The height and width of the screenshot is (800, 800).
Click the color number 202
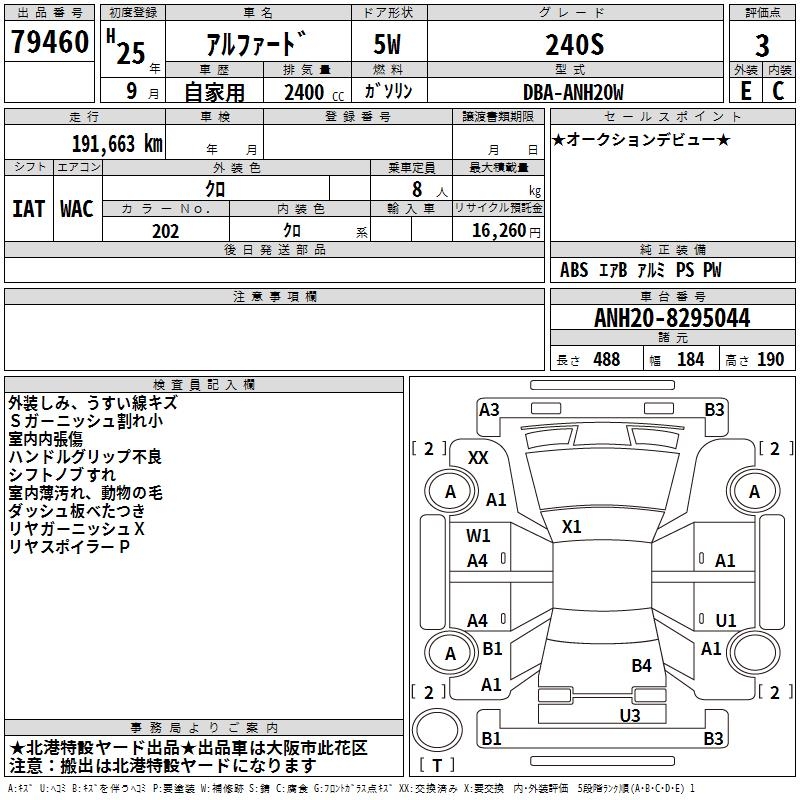166,231
